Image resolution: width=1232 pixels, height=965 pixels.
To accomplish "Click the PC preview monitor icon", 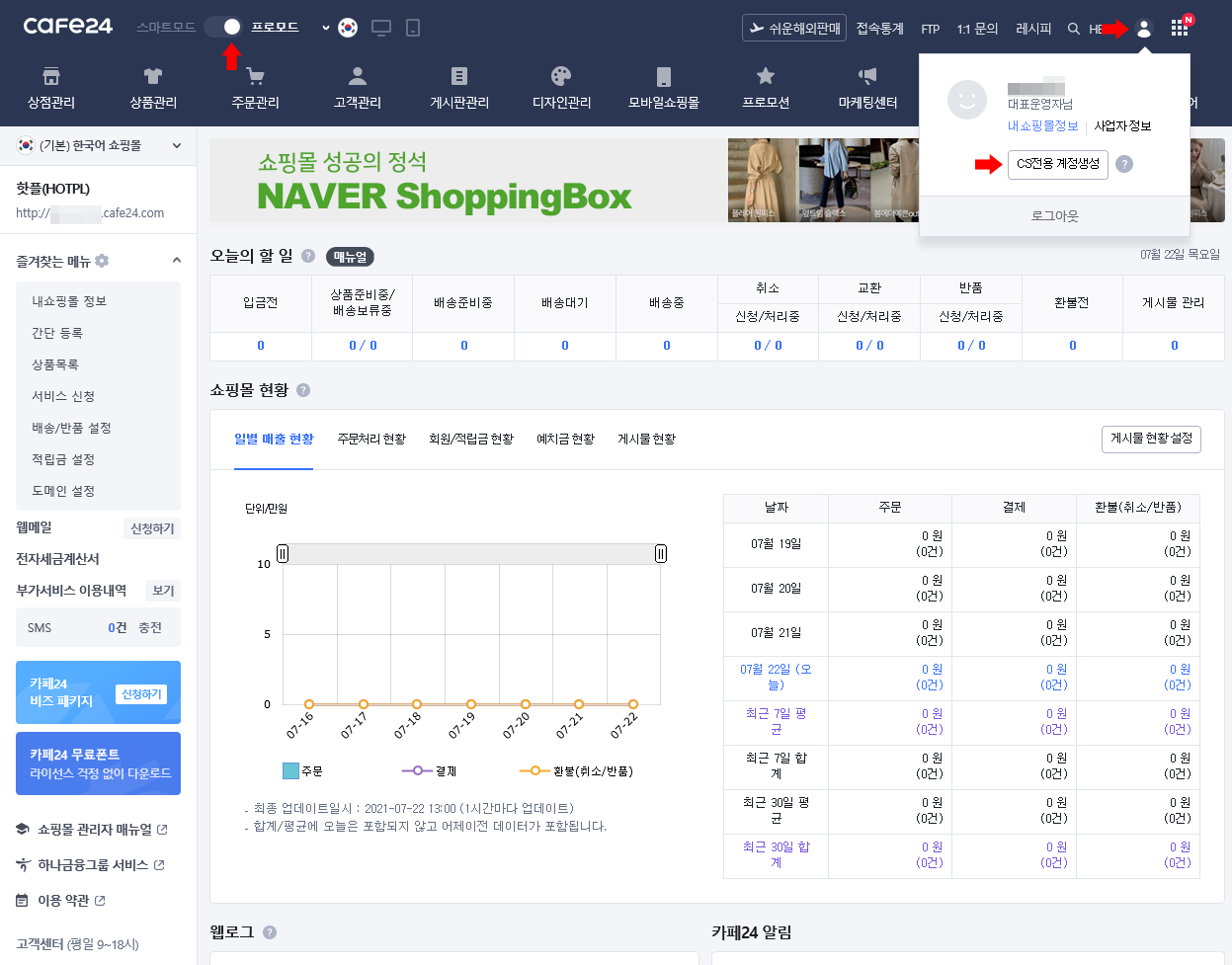I will pyautogui.click(x=381, y=28).
